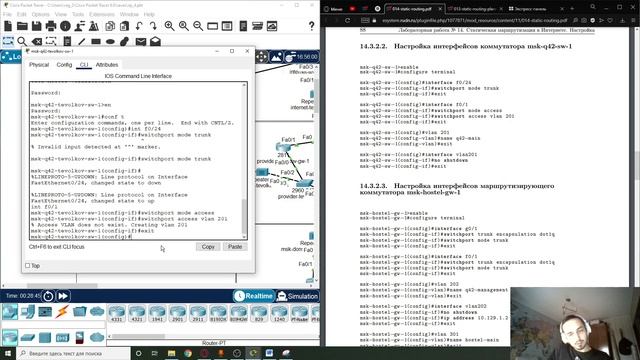The image size is (640, 360).
Task: Select the Add Simple PDU envelope icon
Action: tap(141, 41)
